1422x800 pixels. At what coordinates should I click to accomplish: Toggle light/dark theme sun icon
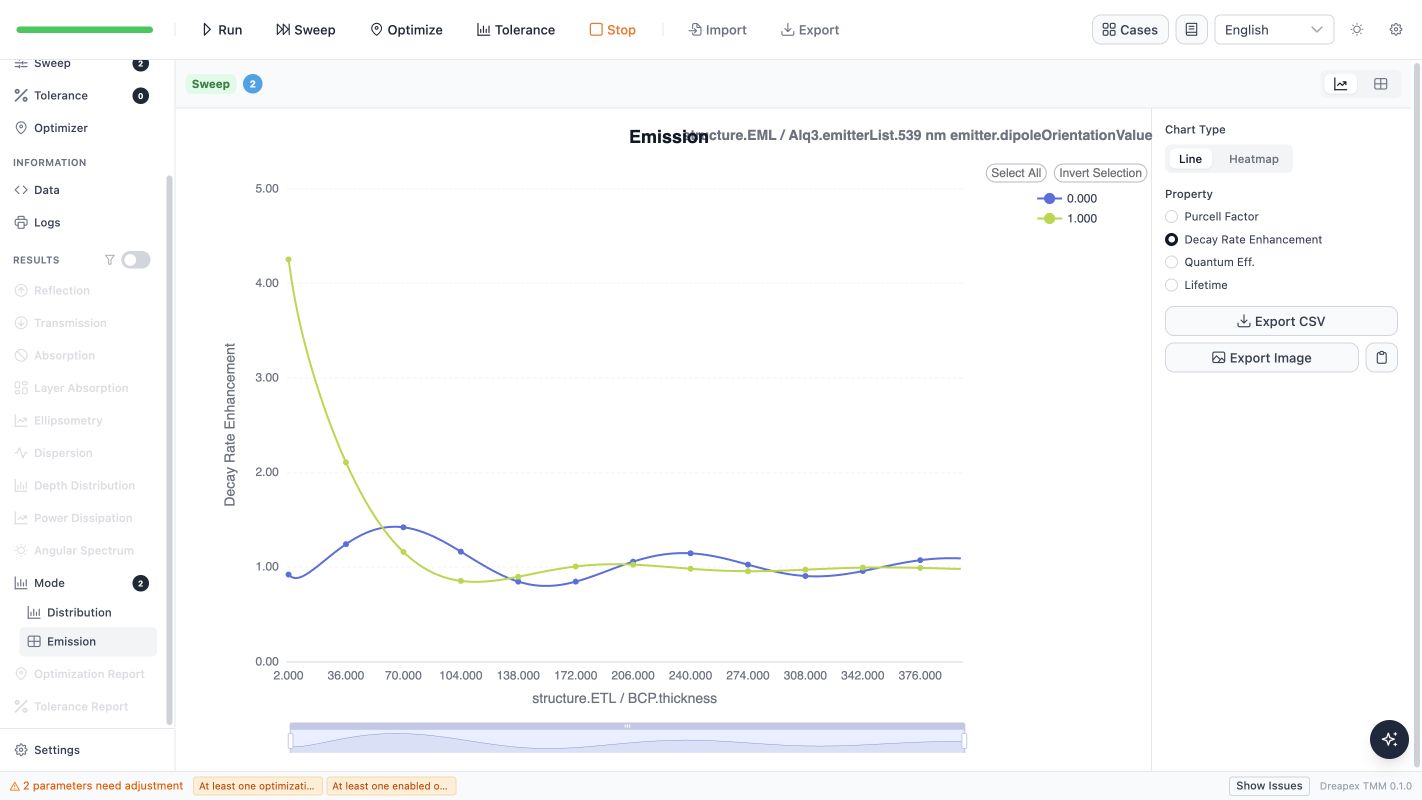[x=1357, y=30]
